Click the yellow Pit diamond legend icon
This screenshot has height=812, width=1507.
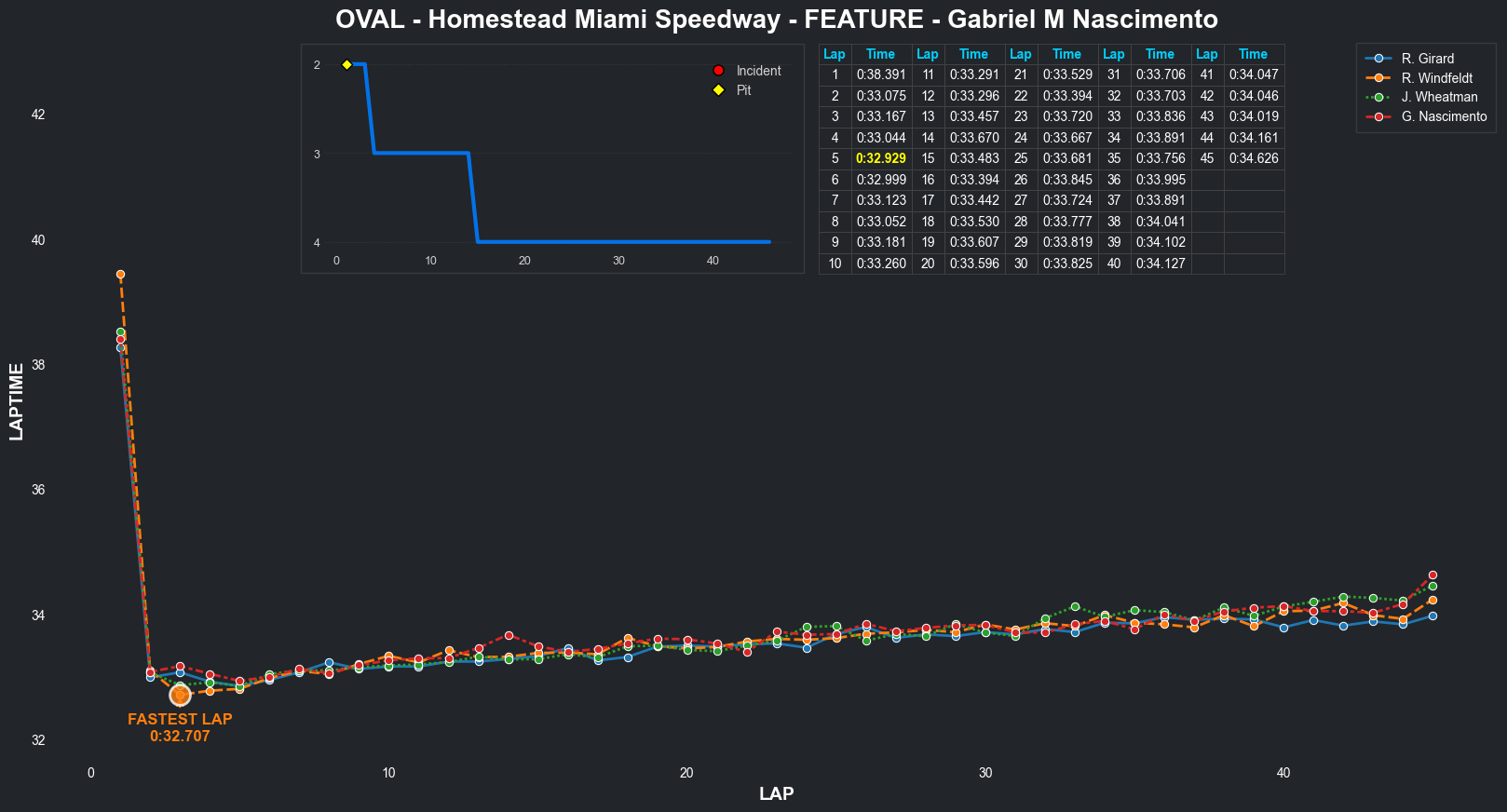click(x=718, y=90)
